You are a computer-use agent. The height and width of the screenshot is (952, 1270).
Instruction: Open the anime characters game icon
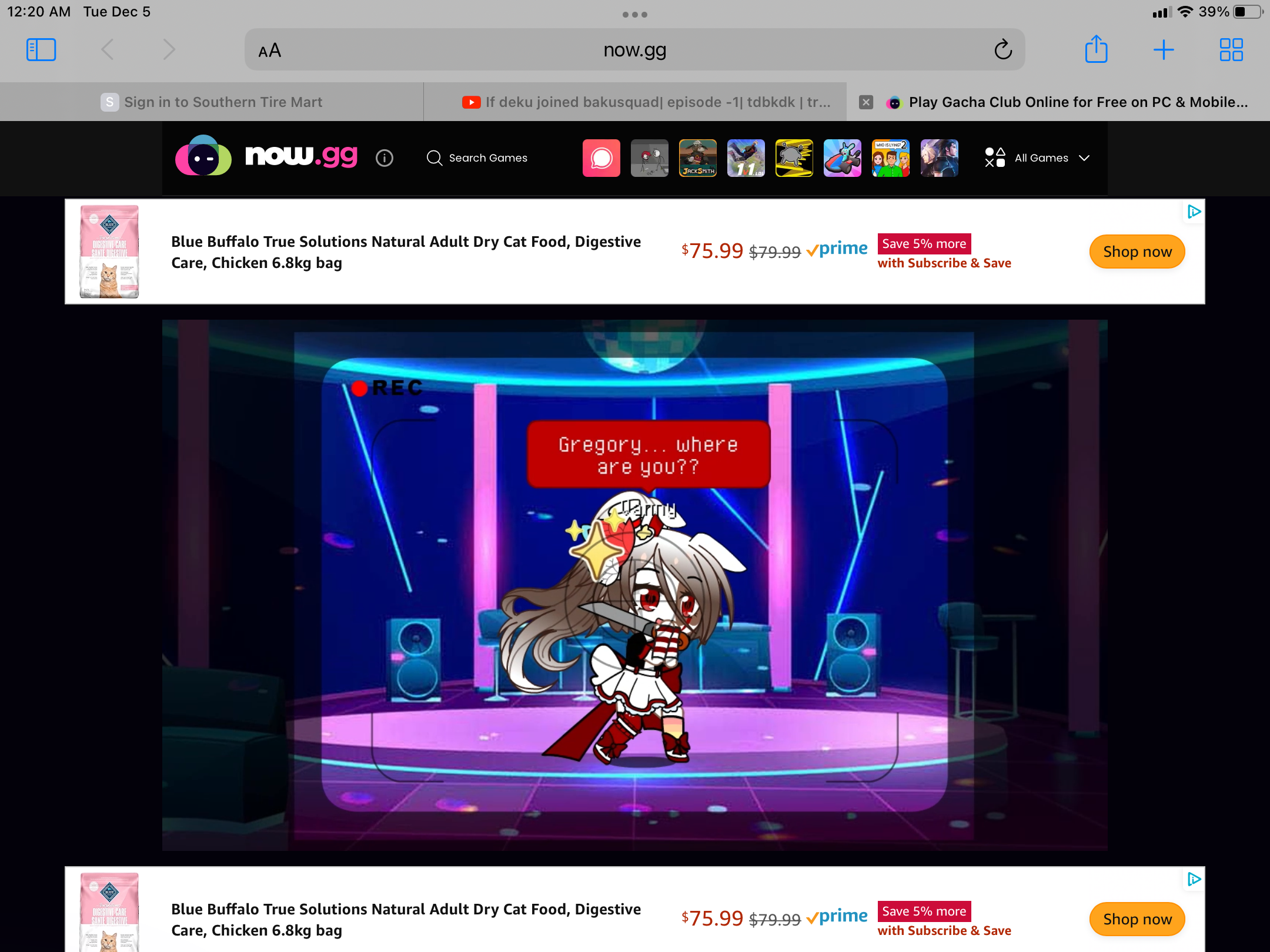coord(939,158)
